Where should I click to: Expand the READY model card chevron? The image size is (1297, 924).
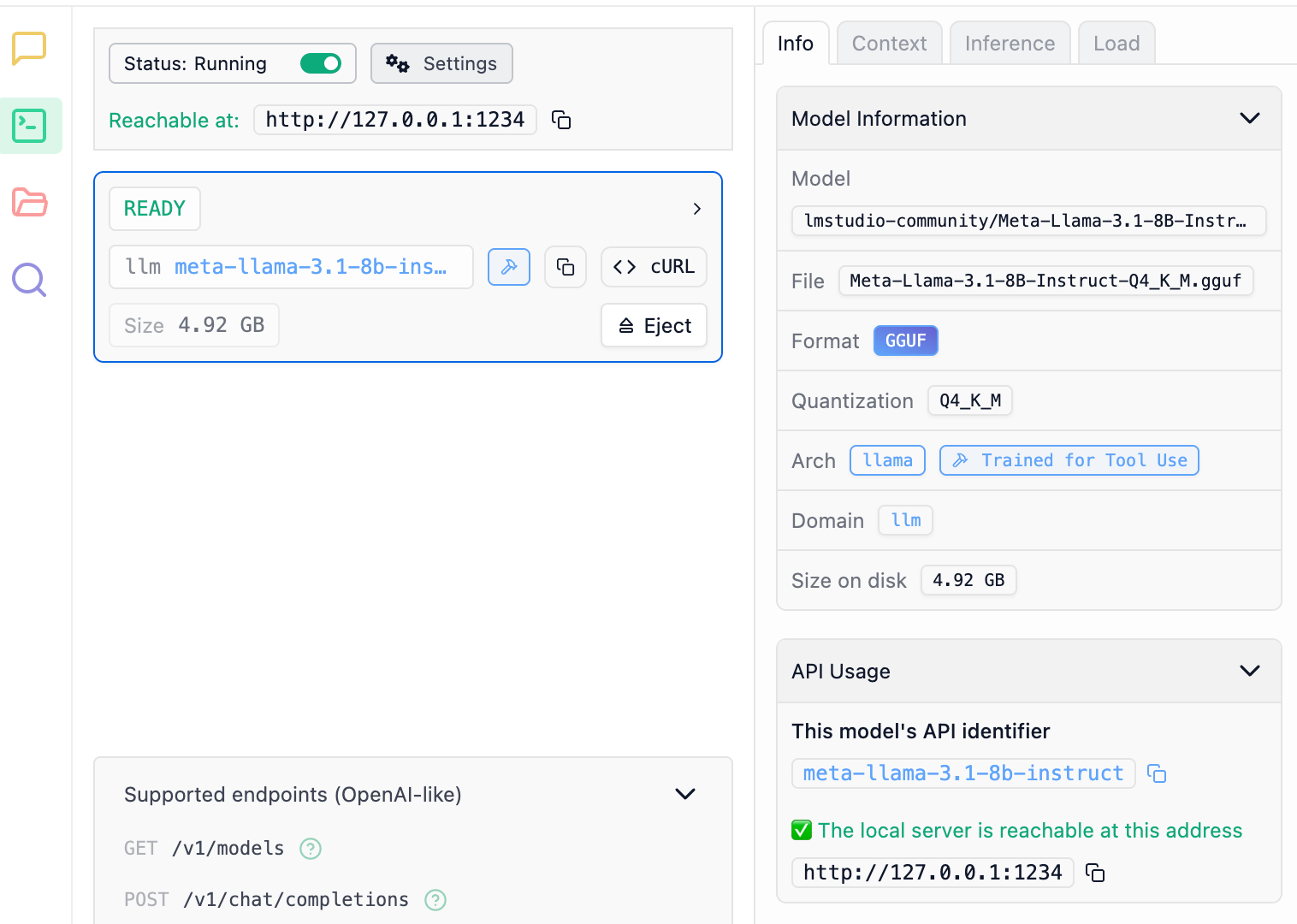[697, 209]
